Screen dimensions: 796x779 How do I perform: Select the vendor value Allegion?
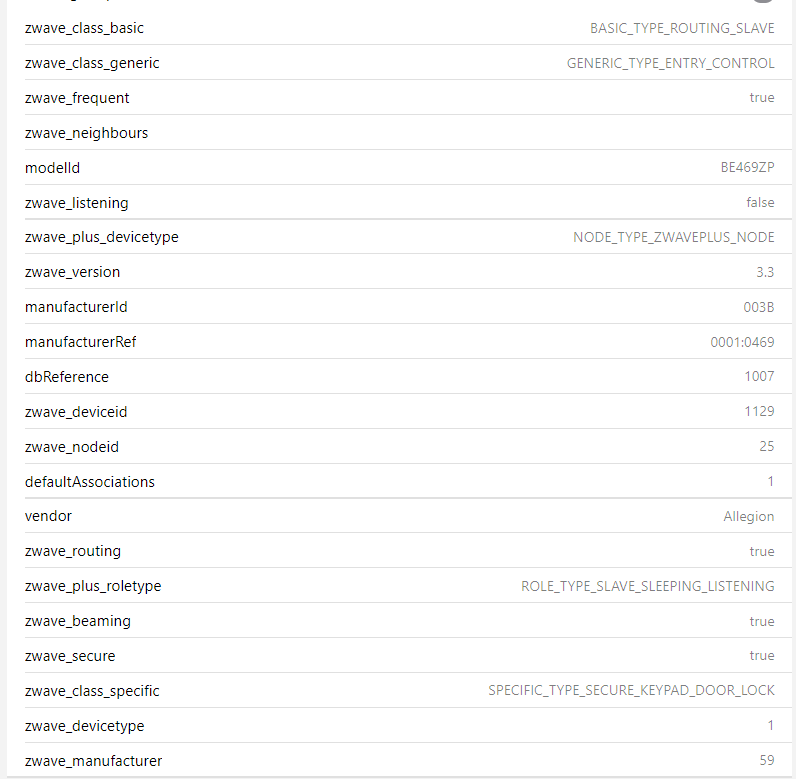point(749,516)
